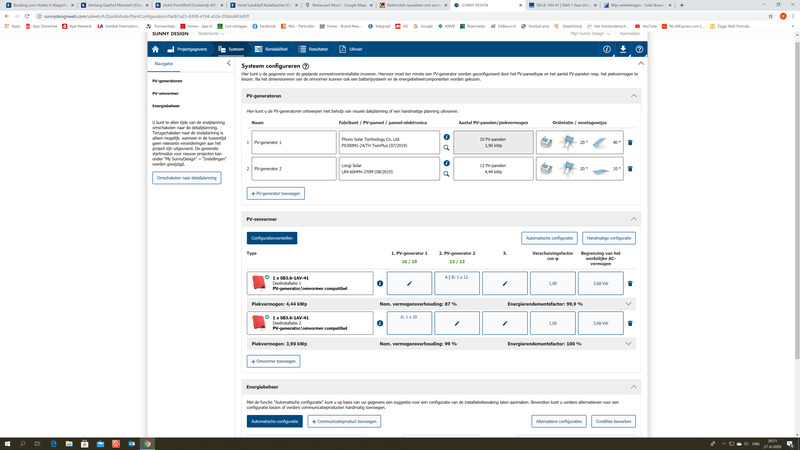The image size is (800, 450).
Task: Open the Resultaten step
Action: (314, 49)
